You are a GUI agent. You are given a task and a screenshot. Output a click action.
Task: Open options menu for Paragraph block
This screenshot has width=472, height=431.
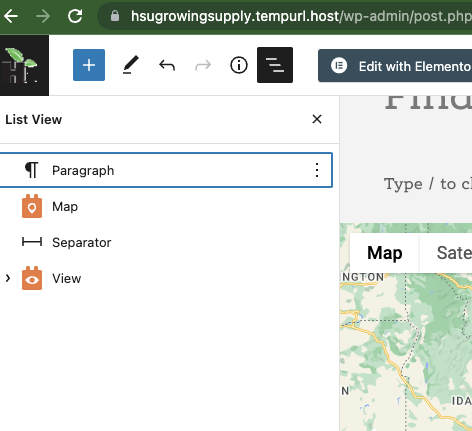click(317, 170)
